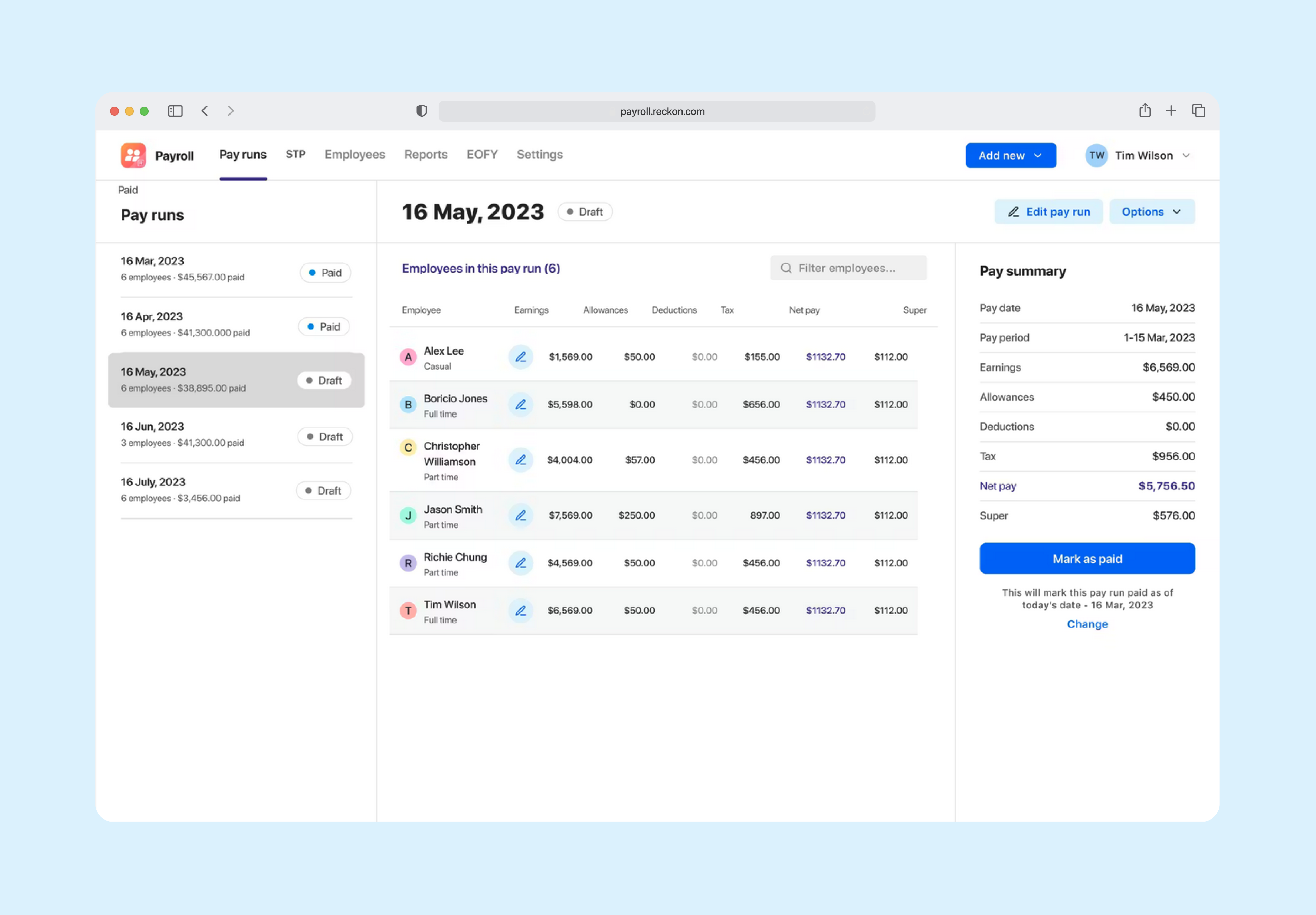
Task: Click the privacy shield icon
Action: coord(421,111)
